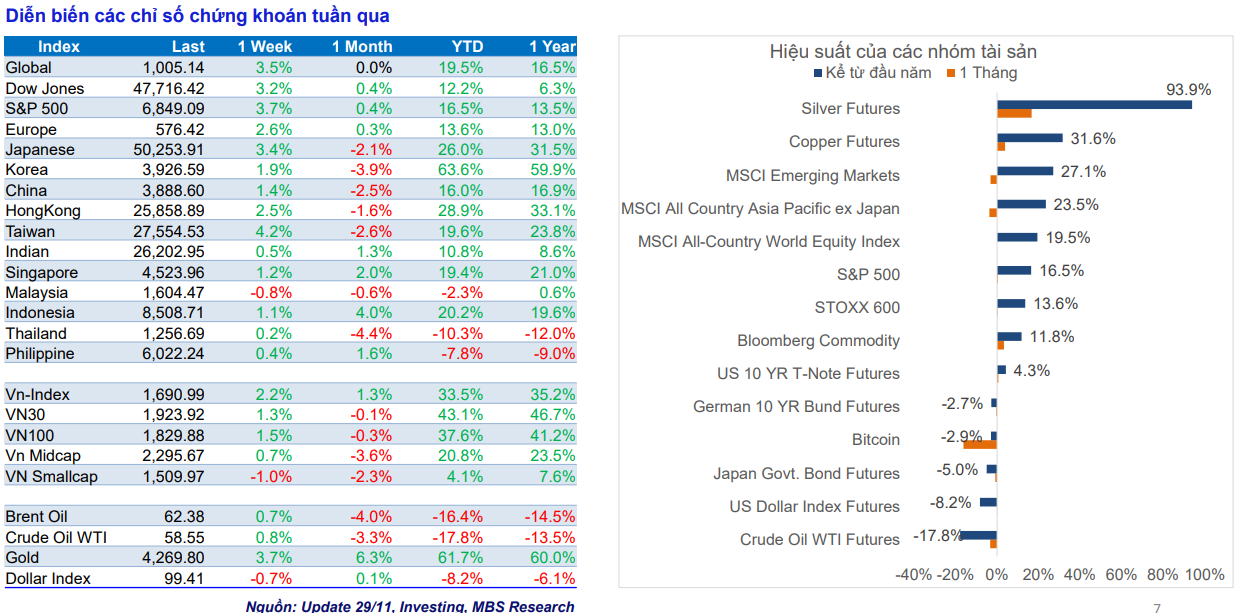Select the Index column header
The image size is (1239, 613).
click(x=59, y=47)
